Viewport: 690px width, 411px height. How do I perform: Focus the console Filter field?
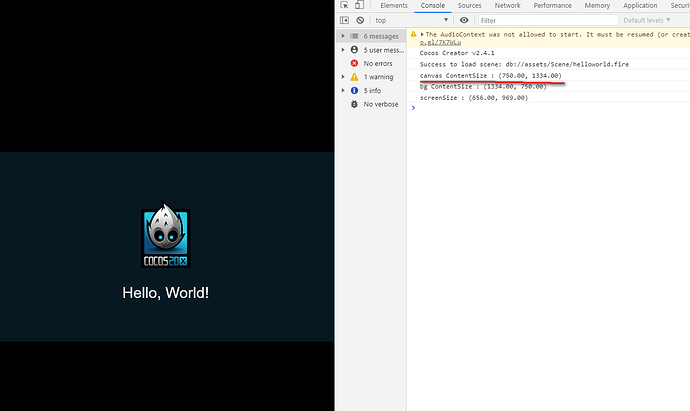click(548, 20)
